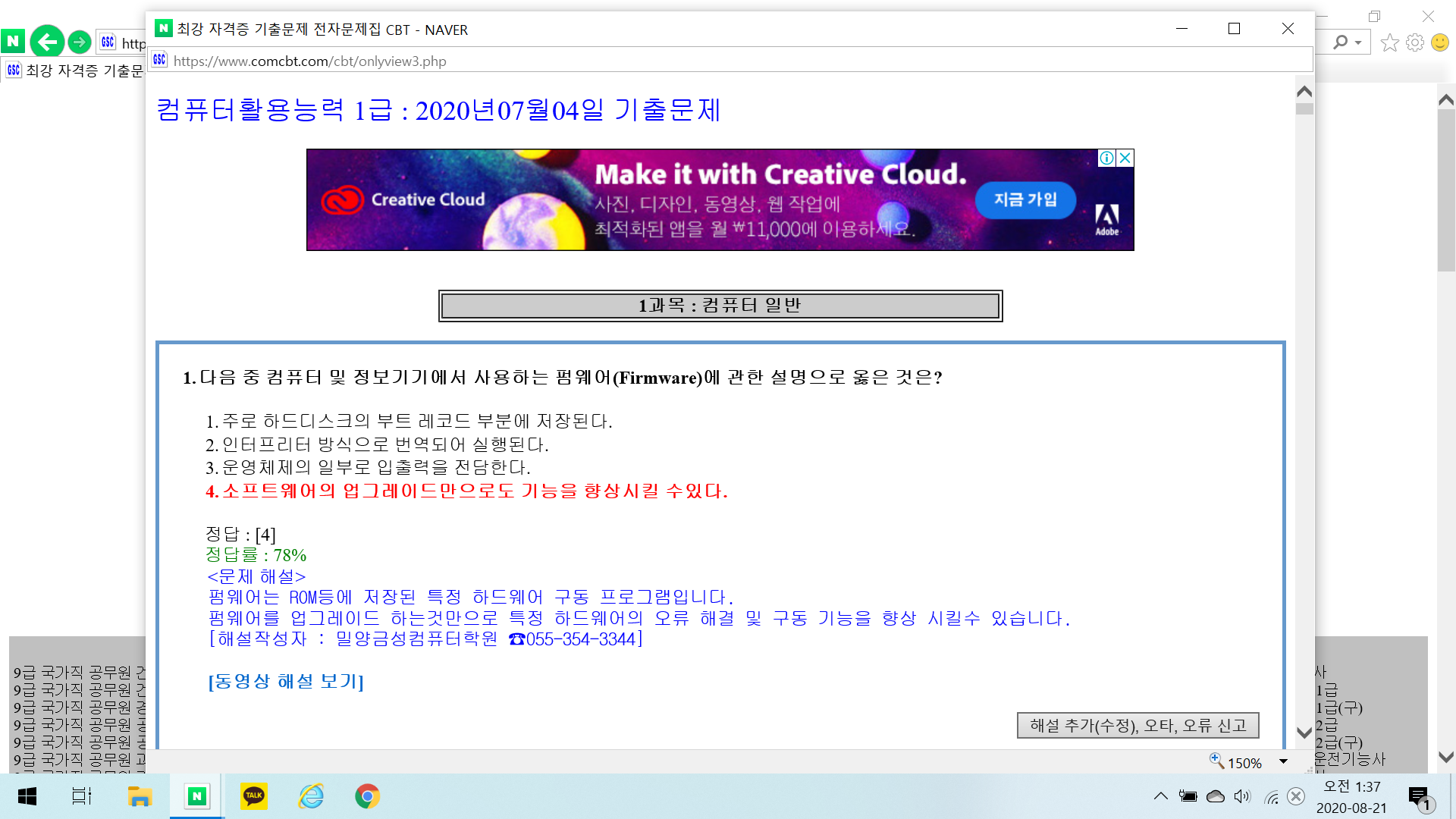This screenshot has height=819, width=1456.
Task: Expand the search box dropdown arrow
Action: pos(1358,42)
